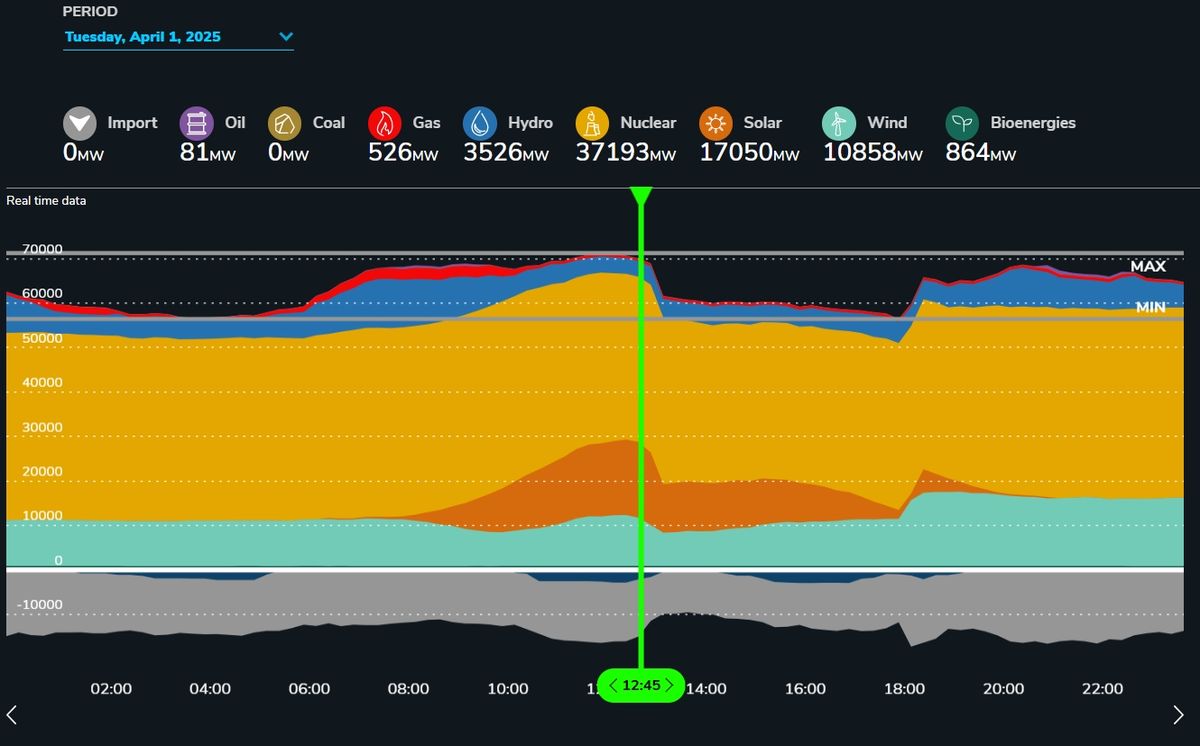Click the MIN line label on chart
The image size is (1200, 746).
point(1150,308)
